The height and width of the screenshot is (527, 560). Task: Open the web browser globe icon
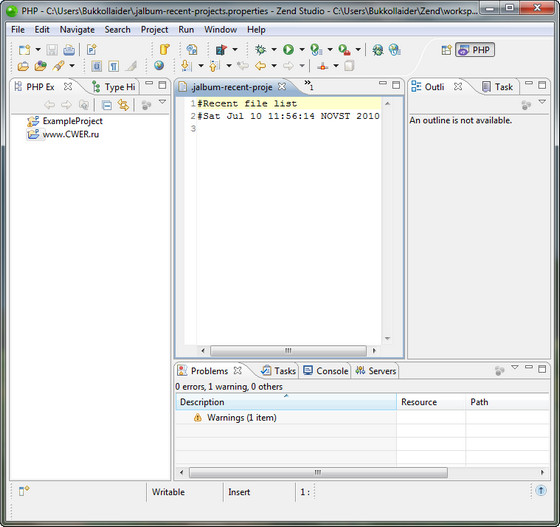tap(159, 66)
